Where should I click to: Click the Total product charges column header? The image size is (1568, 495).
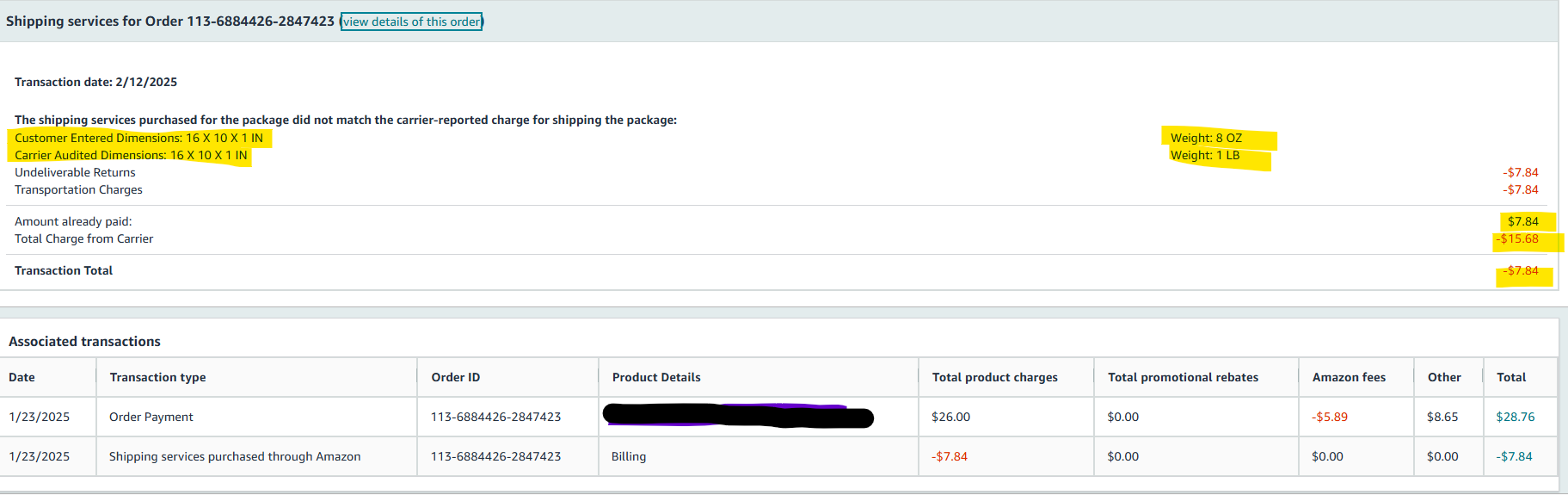click(x=994, y=377)
